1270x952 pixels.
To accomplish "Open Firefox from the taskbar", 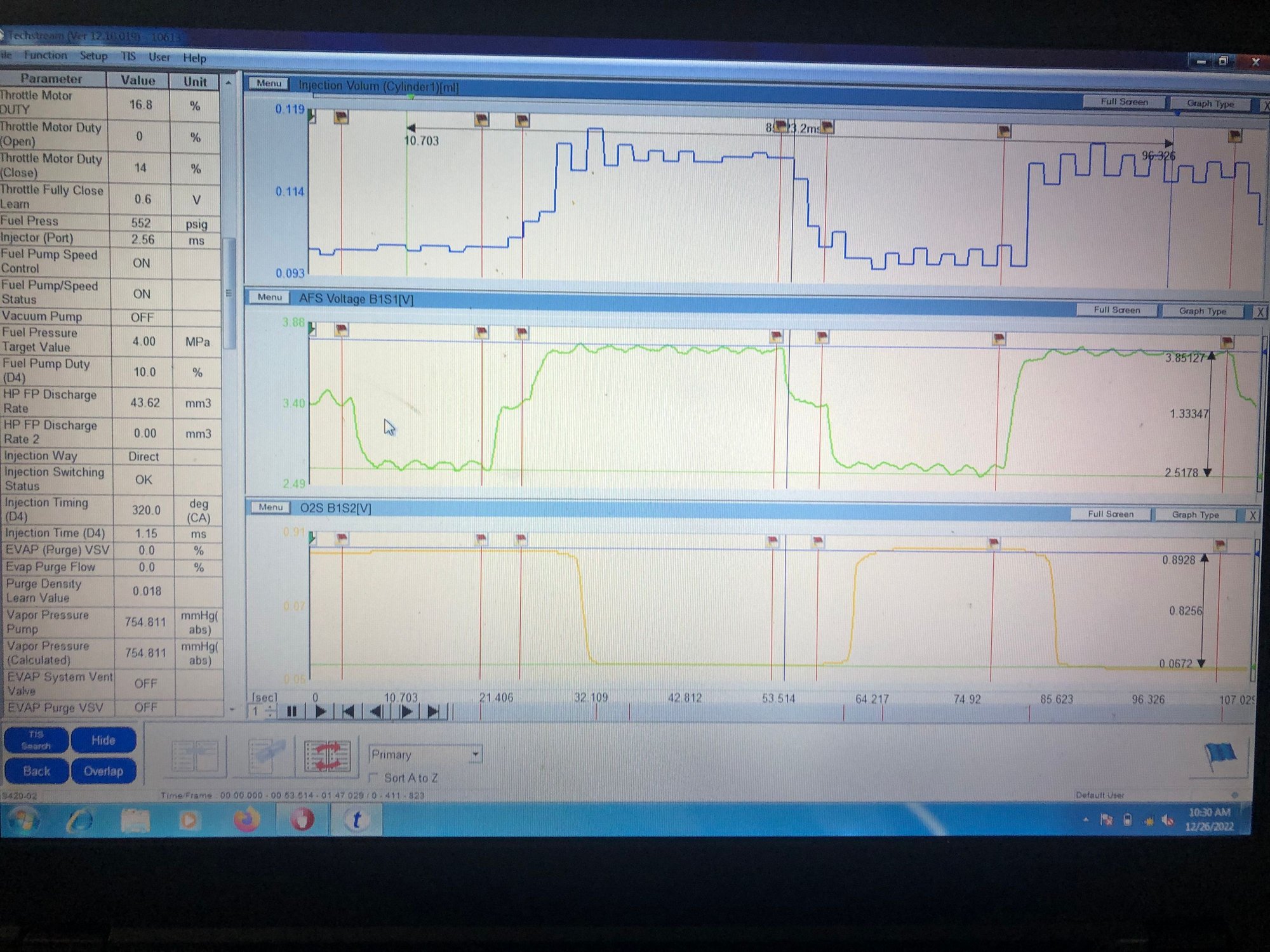I will pyautogui.click(x=246, y=819).
